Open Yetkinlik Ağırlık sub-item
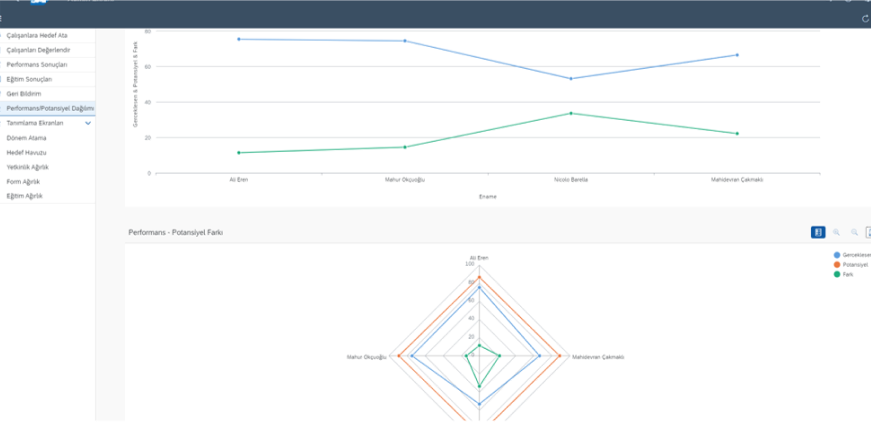 coord(48,167)
